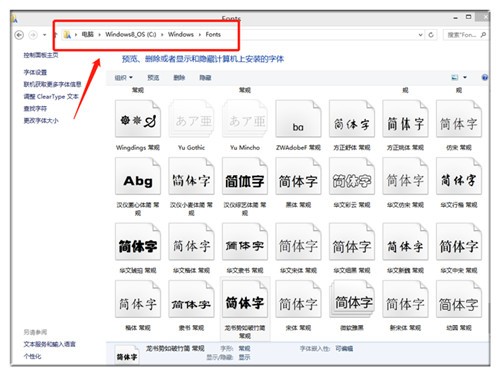500x376 pixels.
Task: Select the 华文彩云 outlined font icon
Action: coord(352,176)
